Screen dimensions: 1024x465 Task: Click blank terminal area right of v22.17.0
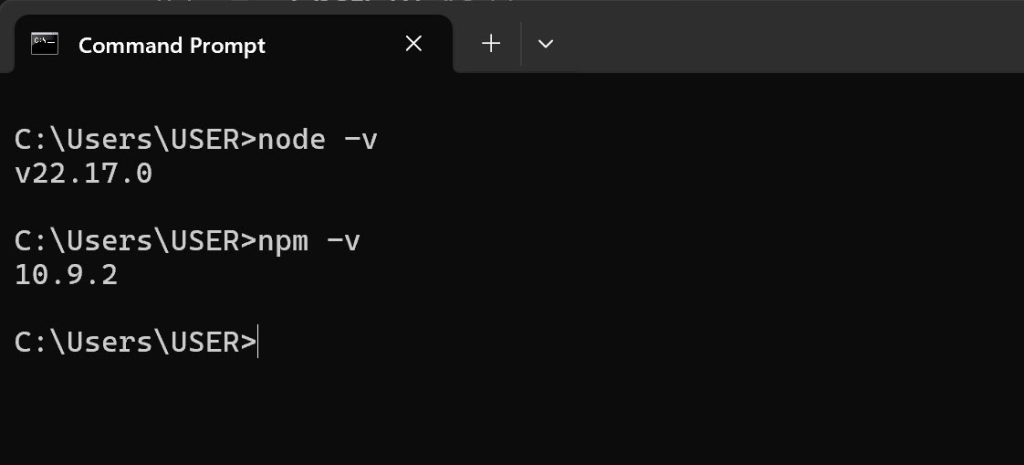tap(588, 174)
